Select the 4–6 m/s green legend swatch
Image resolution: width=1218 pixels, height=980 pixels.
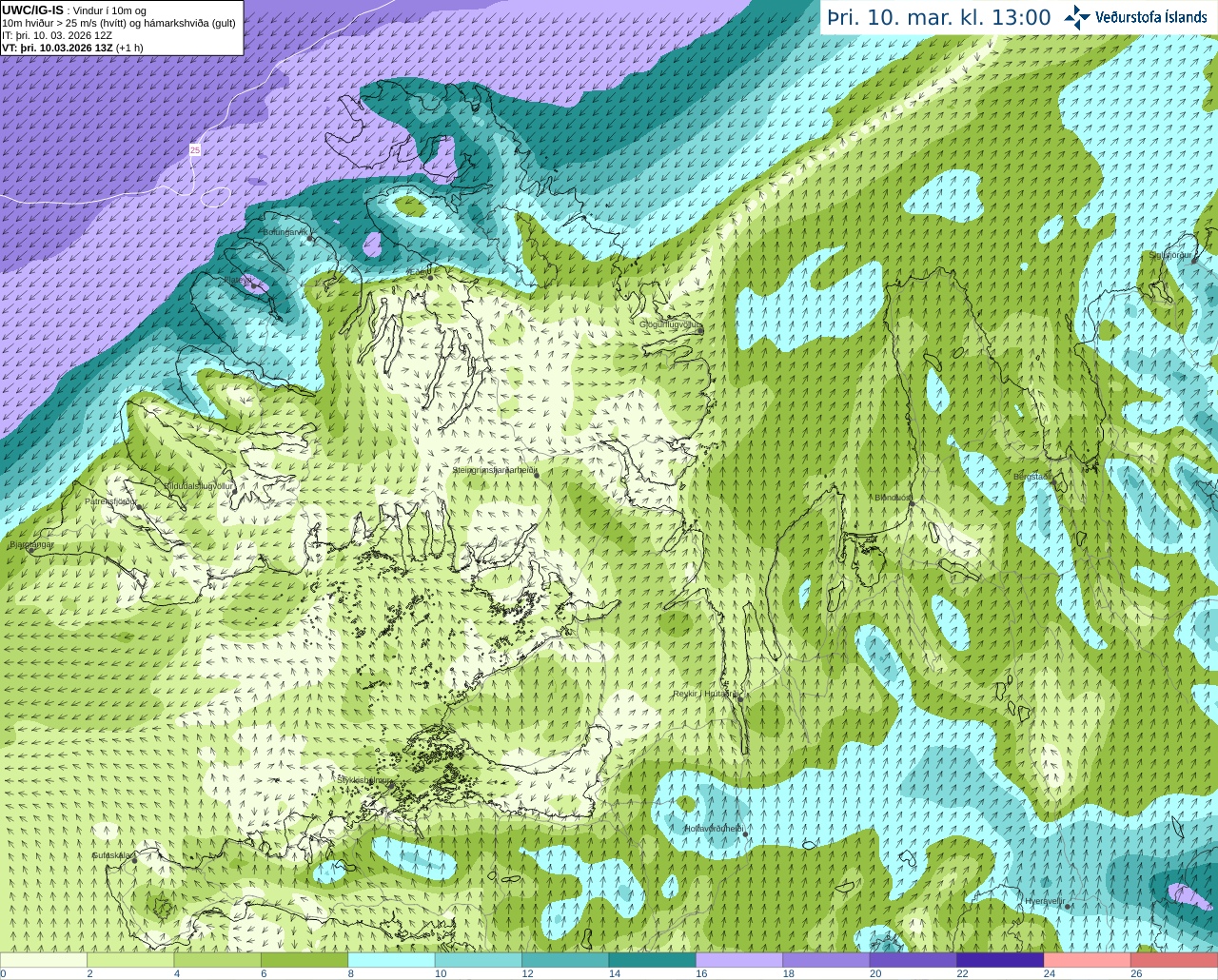tap(218, 960)
